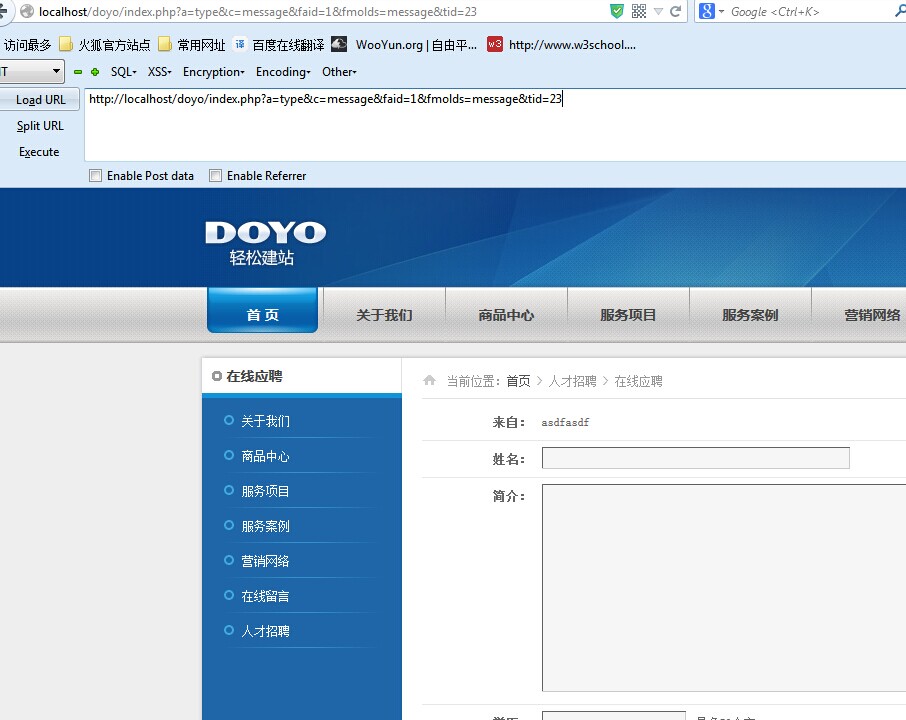
Task: Select the 关于我们 navigation tab
Action: coord(384,315)
